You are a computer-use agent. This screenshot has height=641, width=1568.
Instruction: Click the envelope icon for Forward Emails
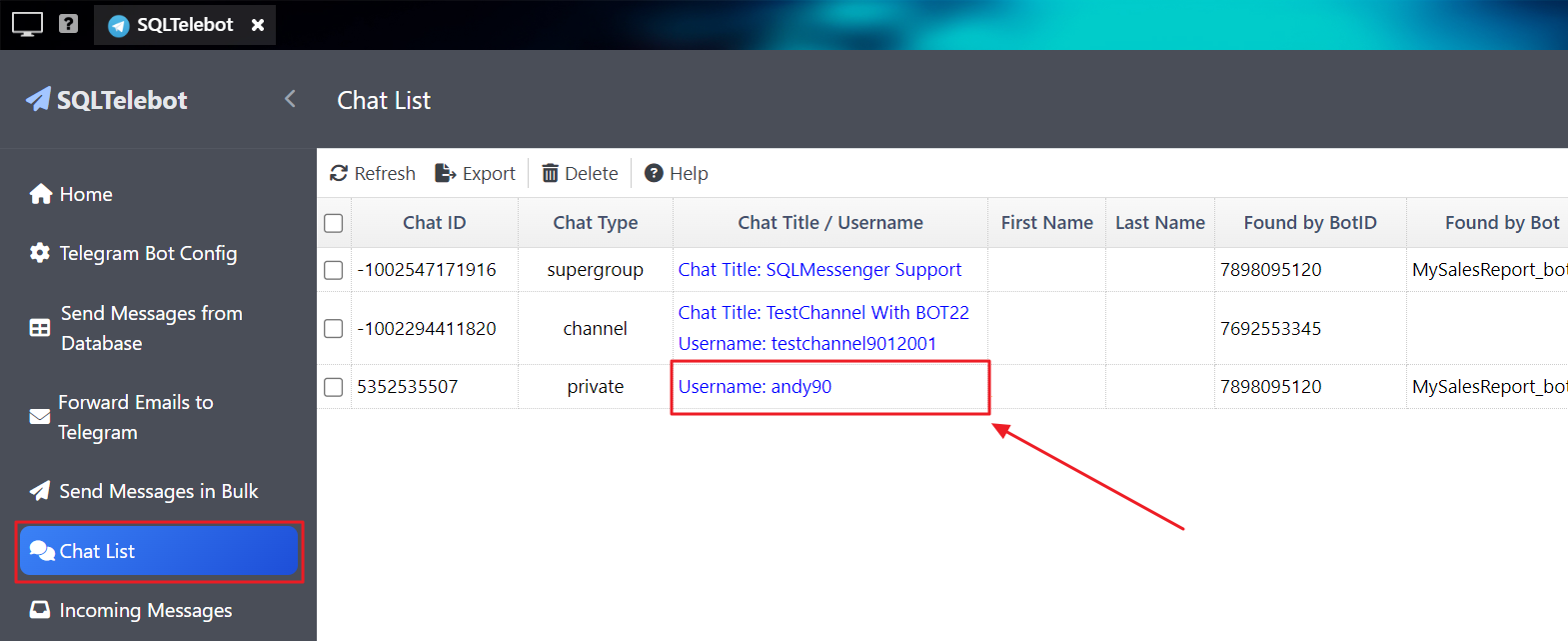pyautogui.click(x=40, y=417)
